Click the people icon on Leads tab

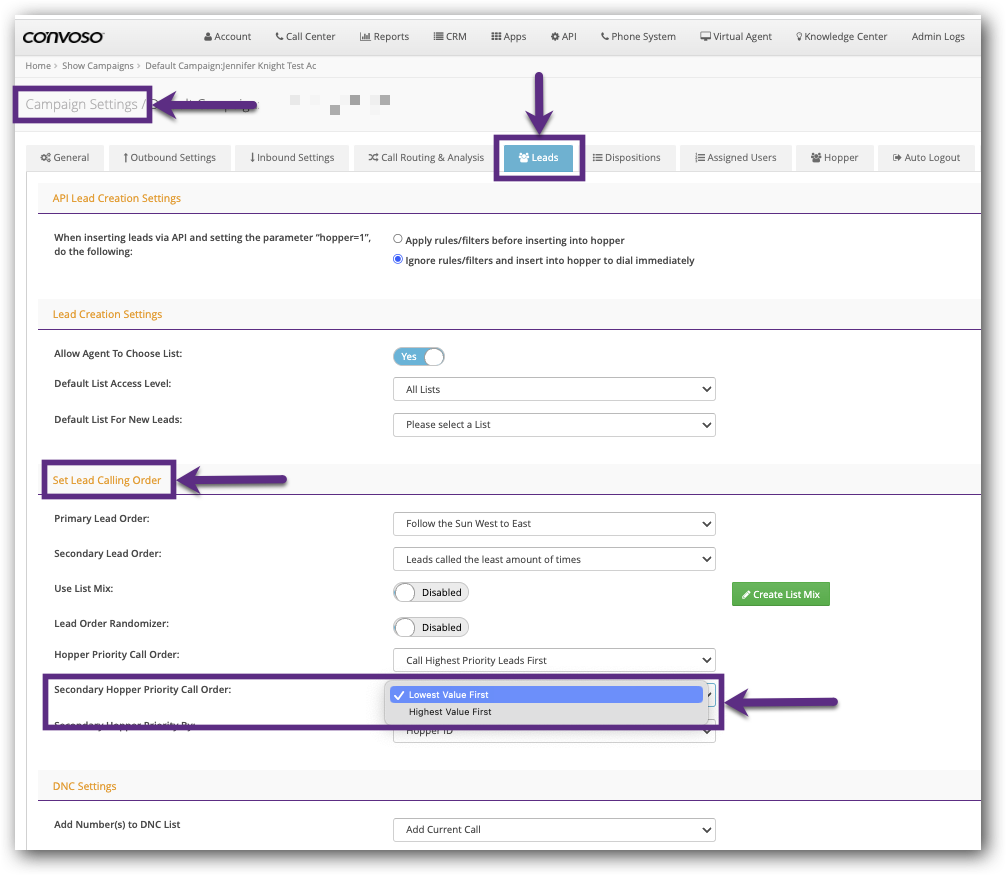point(524,158)
